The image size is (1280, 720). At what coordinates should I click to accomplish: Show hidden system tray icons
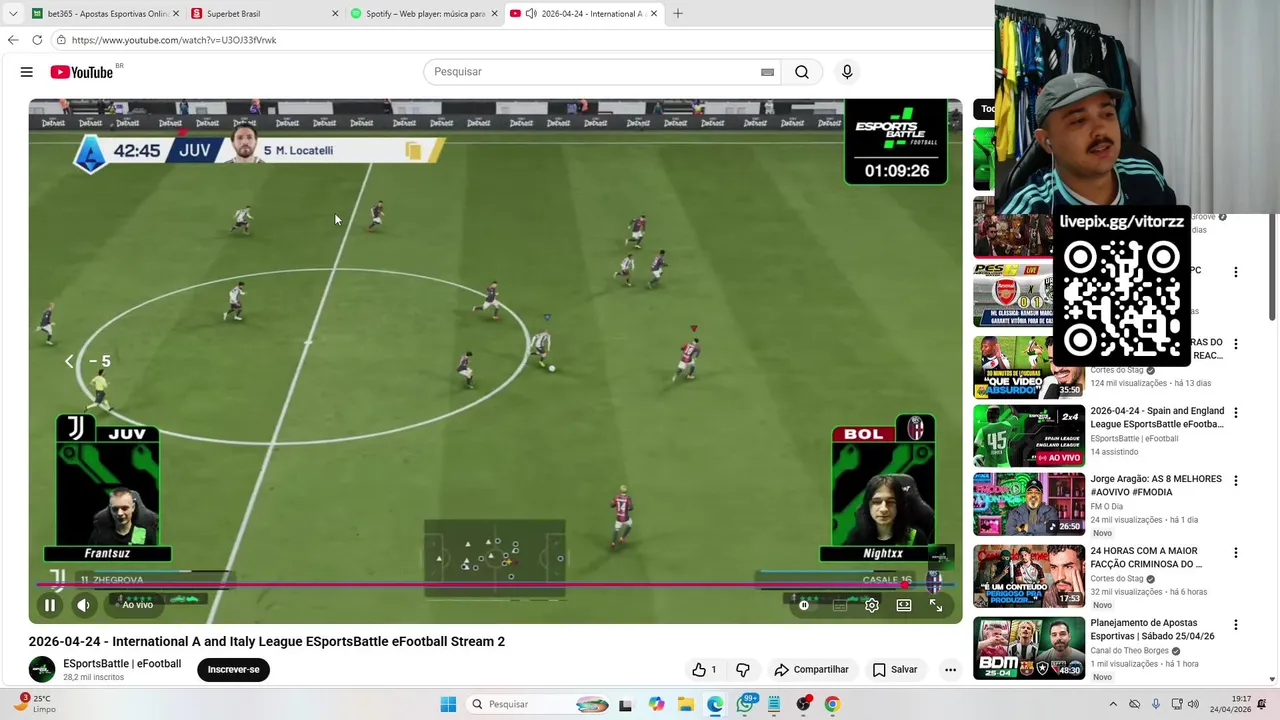click(1113, 704)
